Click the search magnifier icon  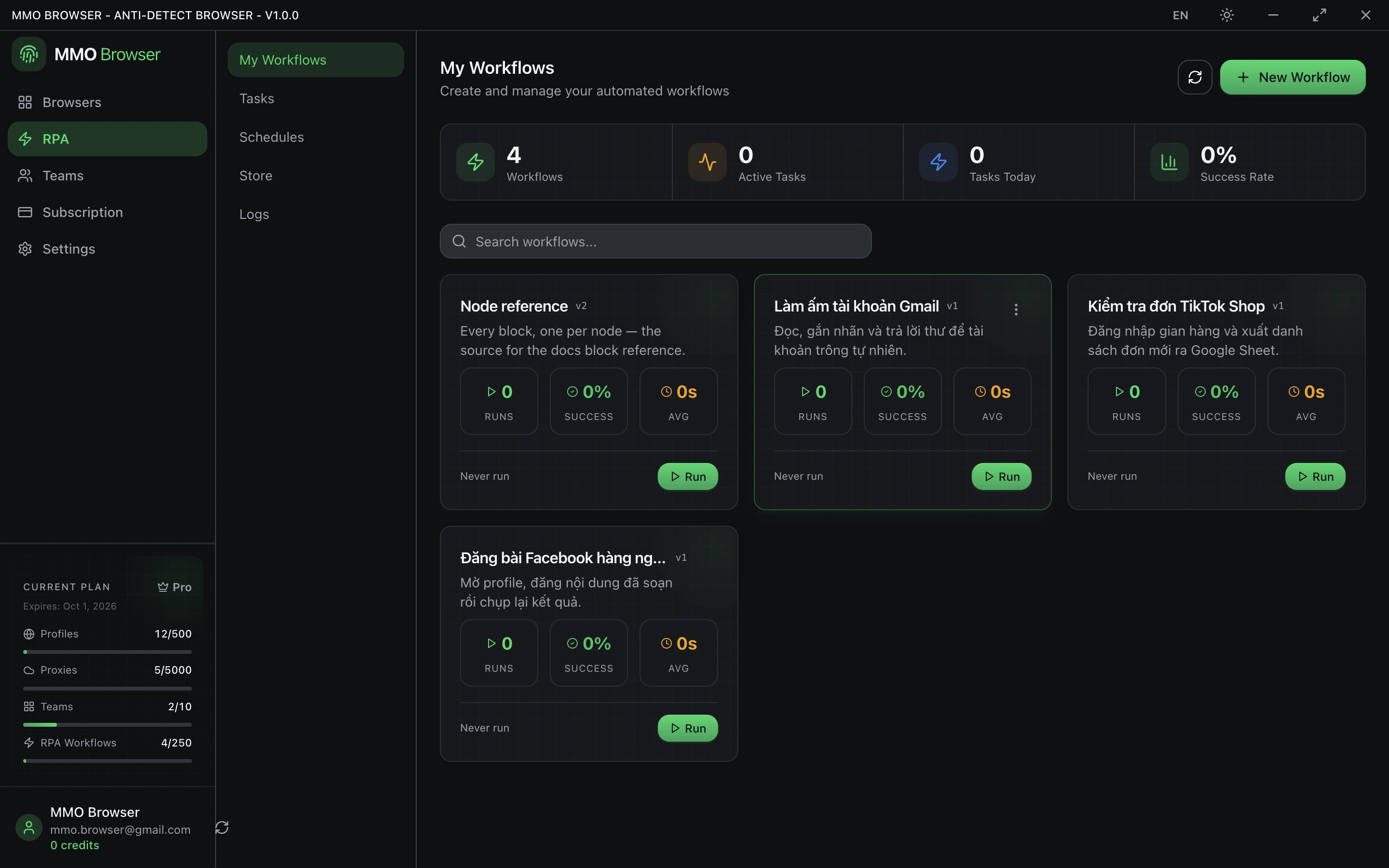tap(459, 241)
